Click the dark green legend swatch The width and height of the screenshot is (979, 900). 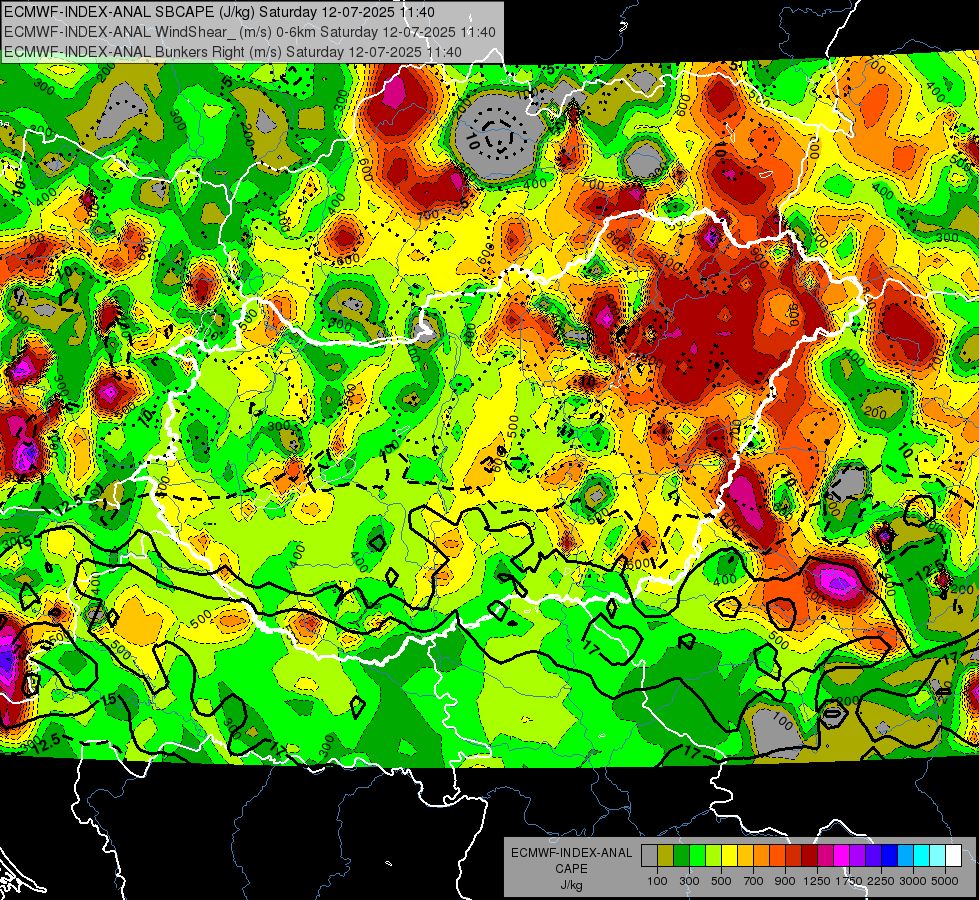coord(681,855)
